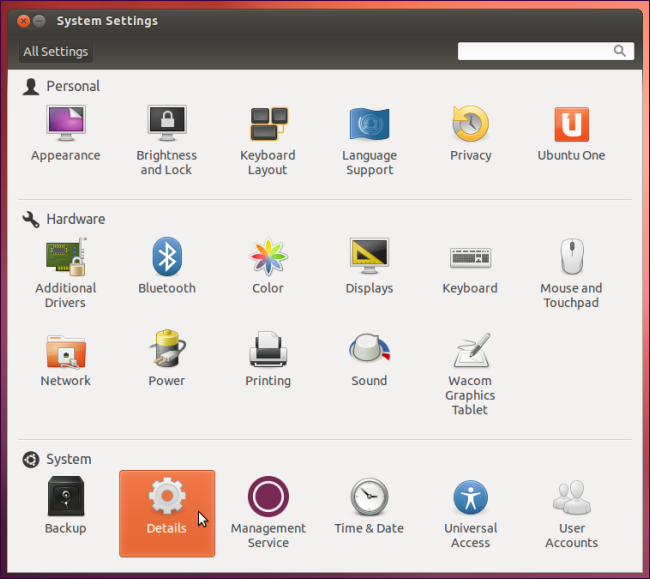Open Backup settings
The width and height of the screenshot is (650, 579).
[65, 506]
